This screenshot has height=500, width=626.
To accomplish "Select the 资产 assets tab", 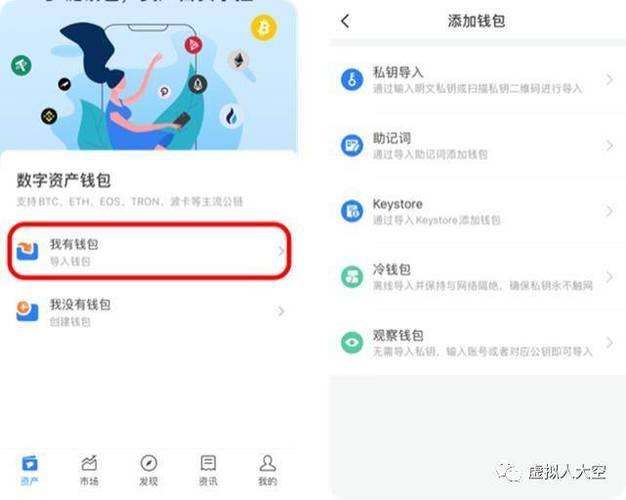I will pyautogui.click(x=30, y=470).
